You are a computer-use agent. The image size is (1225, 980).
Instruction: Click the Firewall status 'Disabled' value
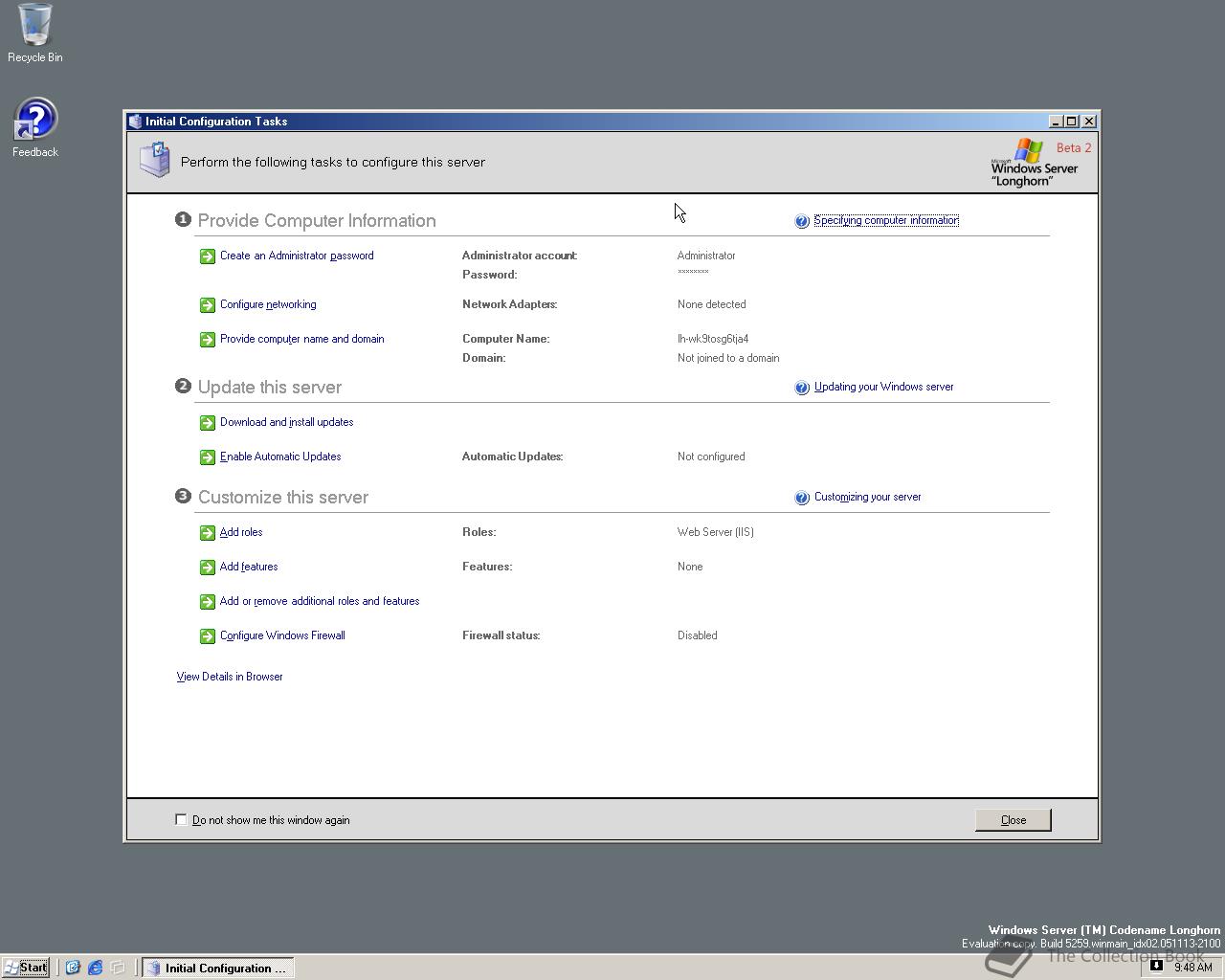click(698, 635)
